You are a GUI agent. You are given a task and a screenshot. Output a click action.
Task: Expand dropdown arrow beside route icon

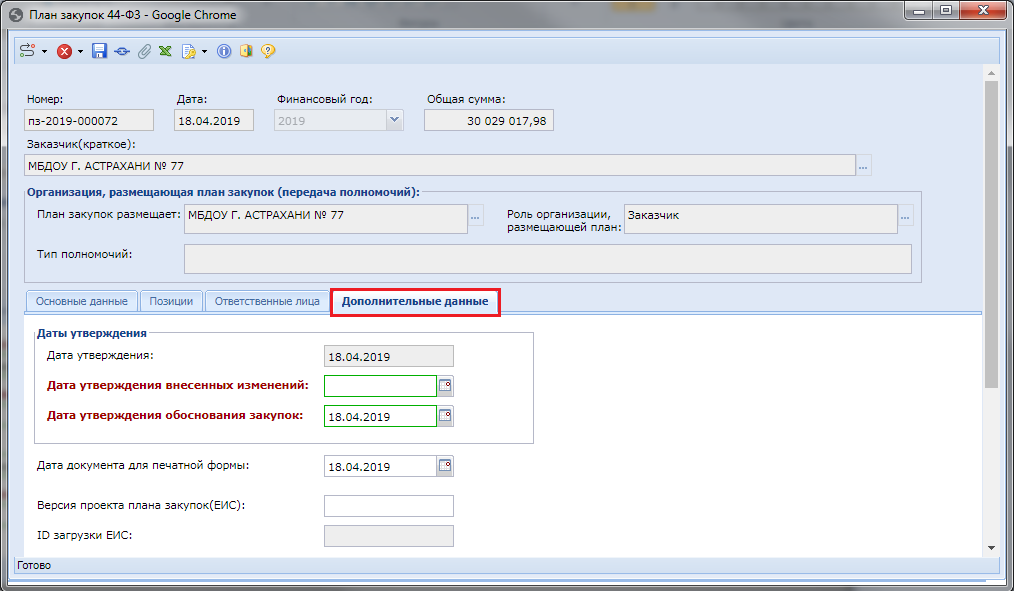pyautogui.click(x=44, y=51)
